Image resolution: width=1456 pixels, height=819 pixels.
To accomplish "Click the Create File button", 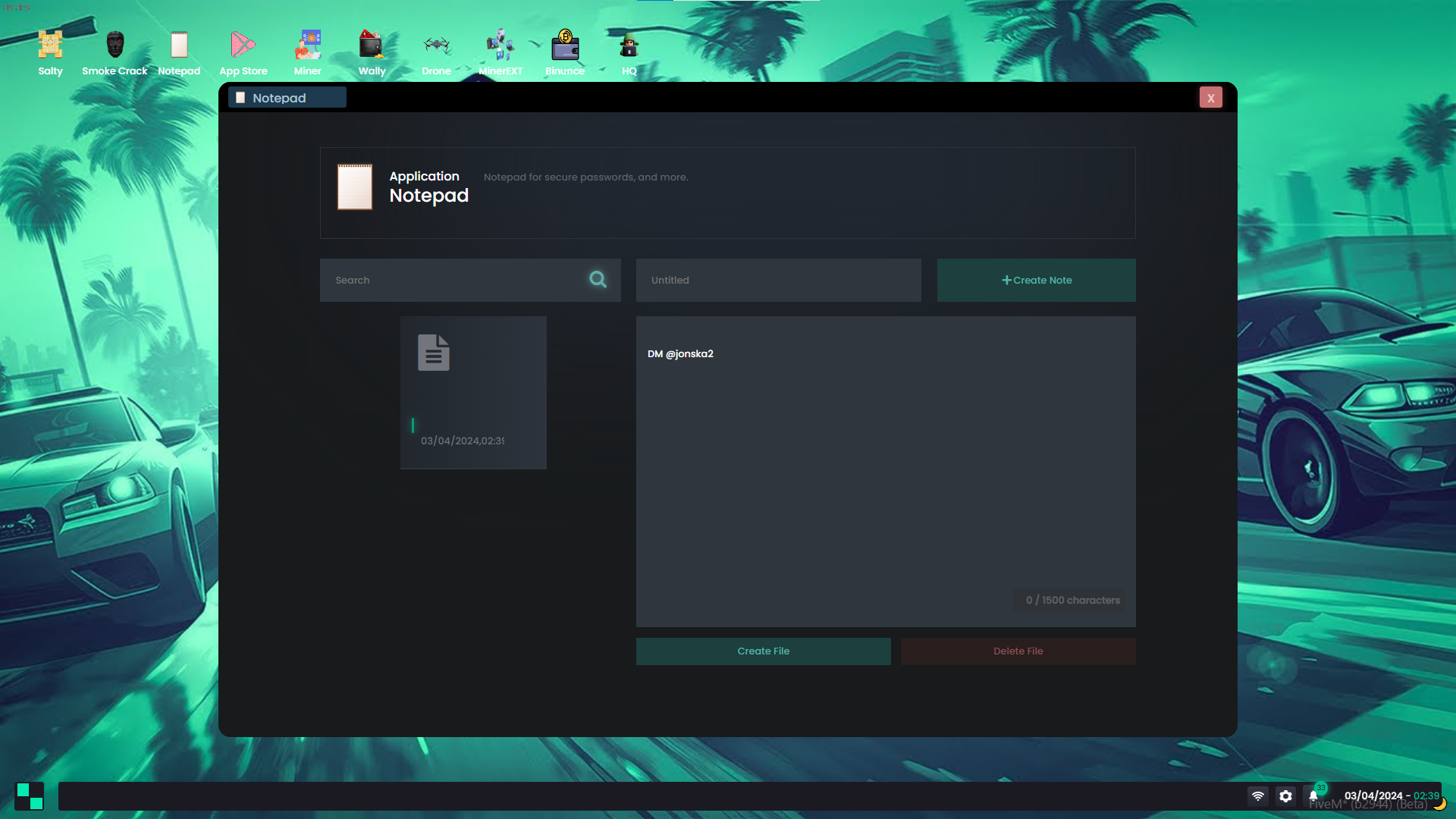I will pyautogui.click(x=764, y=651).
